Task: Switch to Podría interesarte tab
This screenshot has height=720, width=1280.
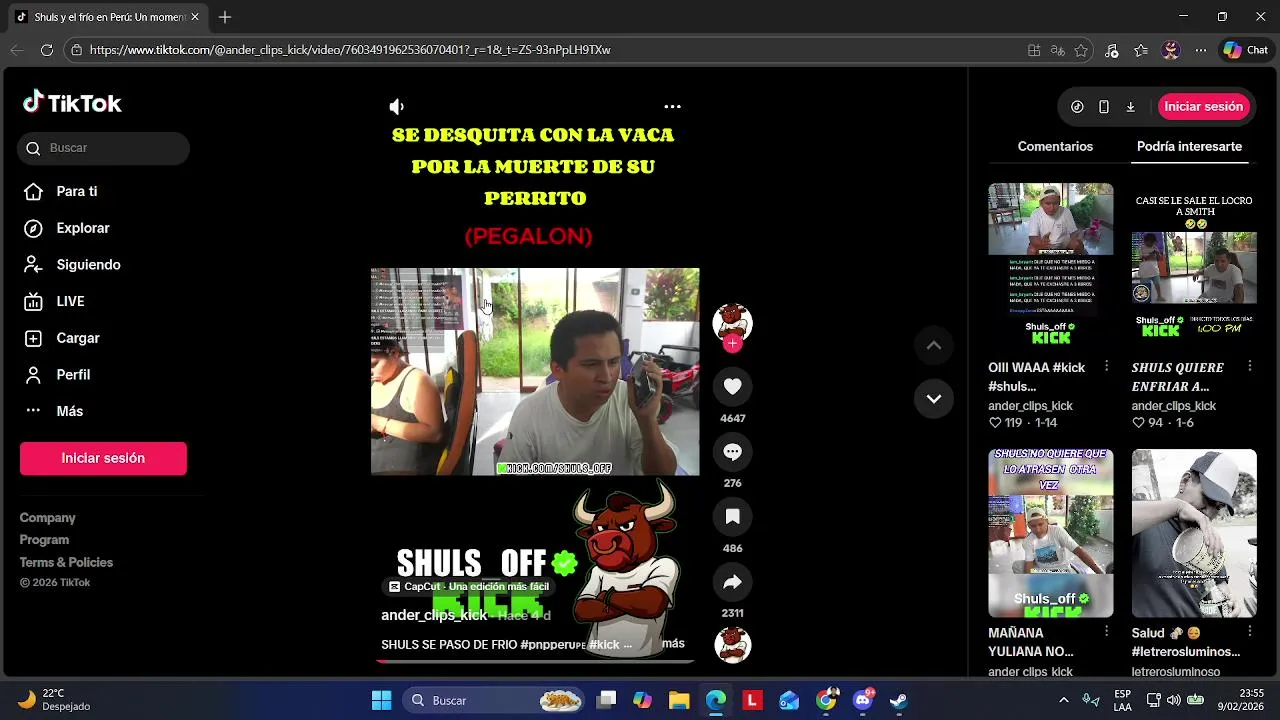Action: coord(1189,146)
